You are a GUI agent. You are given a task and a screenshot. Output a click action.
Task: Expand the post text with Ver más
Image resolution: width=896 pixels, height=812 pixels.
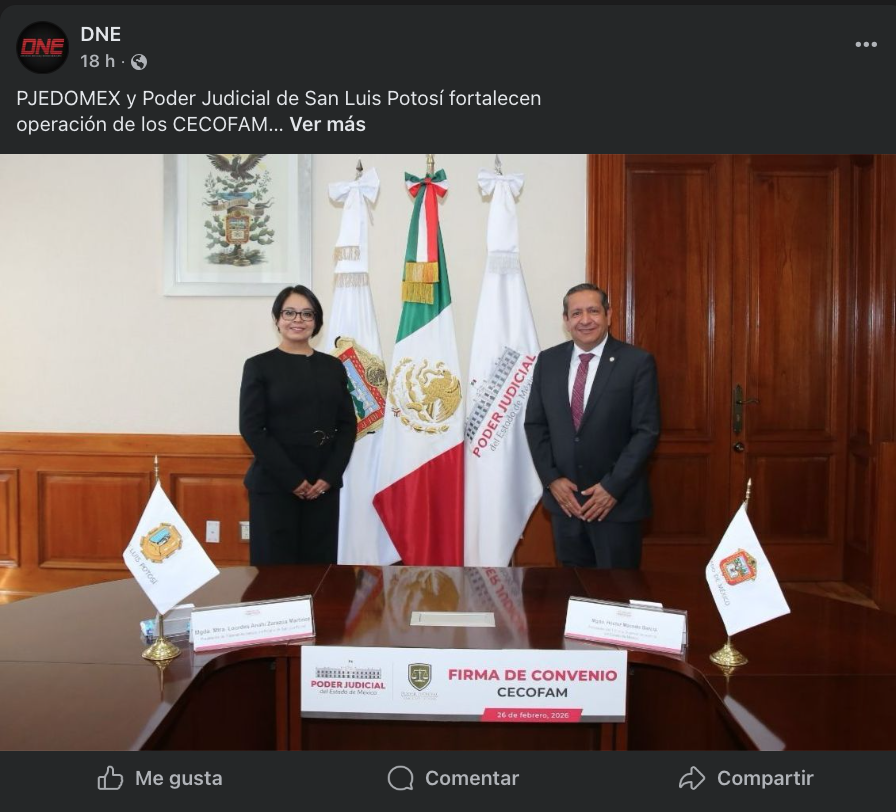[x=327, y=124]
